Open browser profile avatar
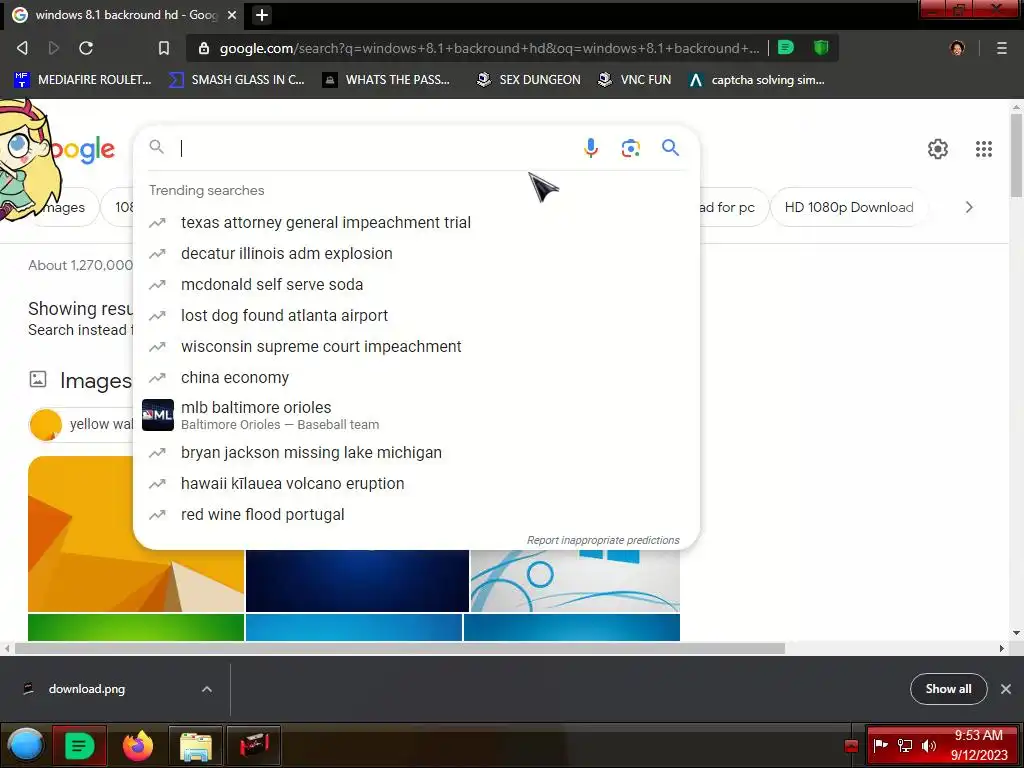This screenshot has width=1024, height=768. [957, 48]
